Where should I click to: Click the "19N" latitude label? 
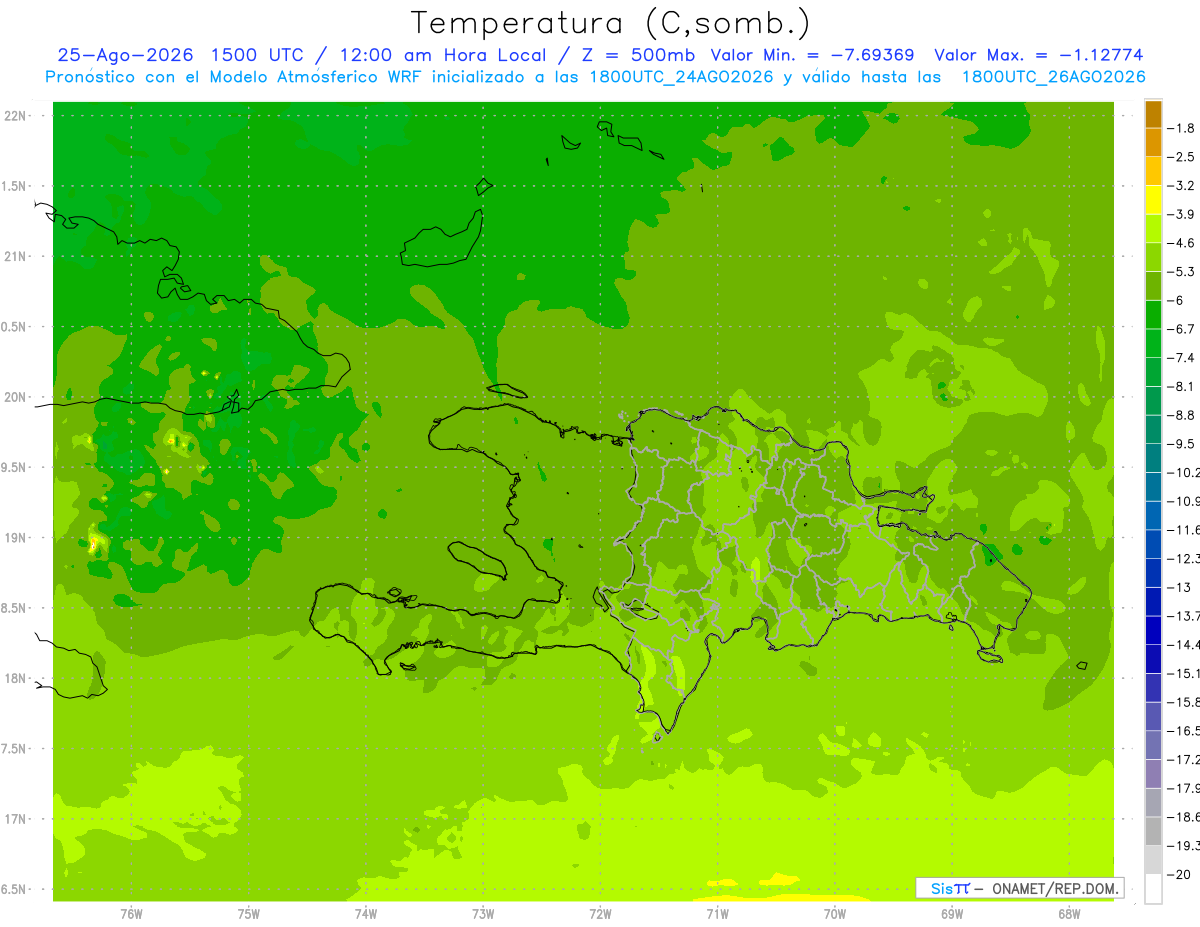tap(16, 537)
